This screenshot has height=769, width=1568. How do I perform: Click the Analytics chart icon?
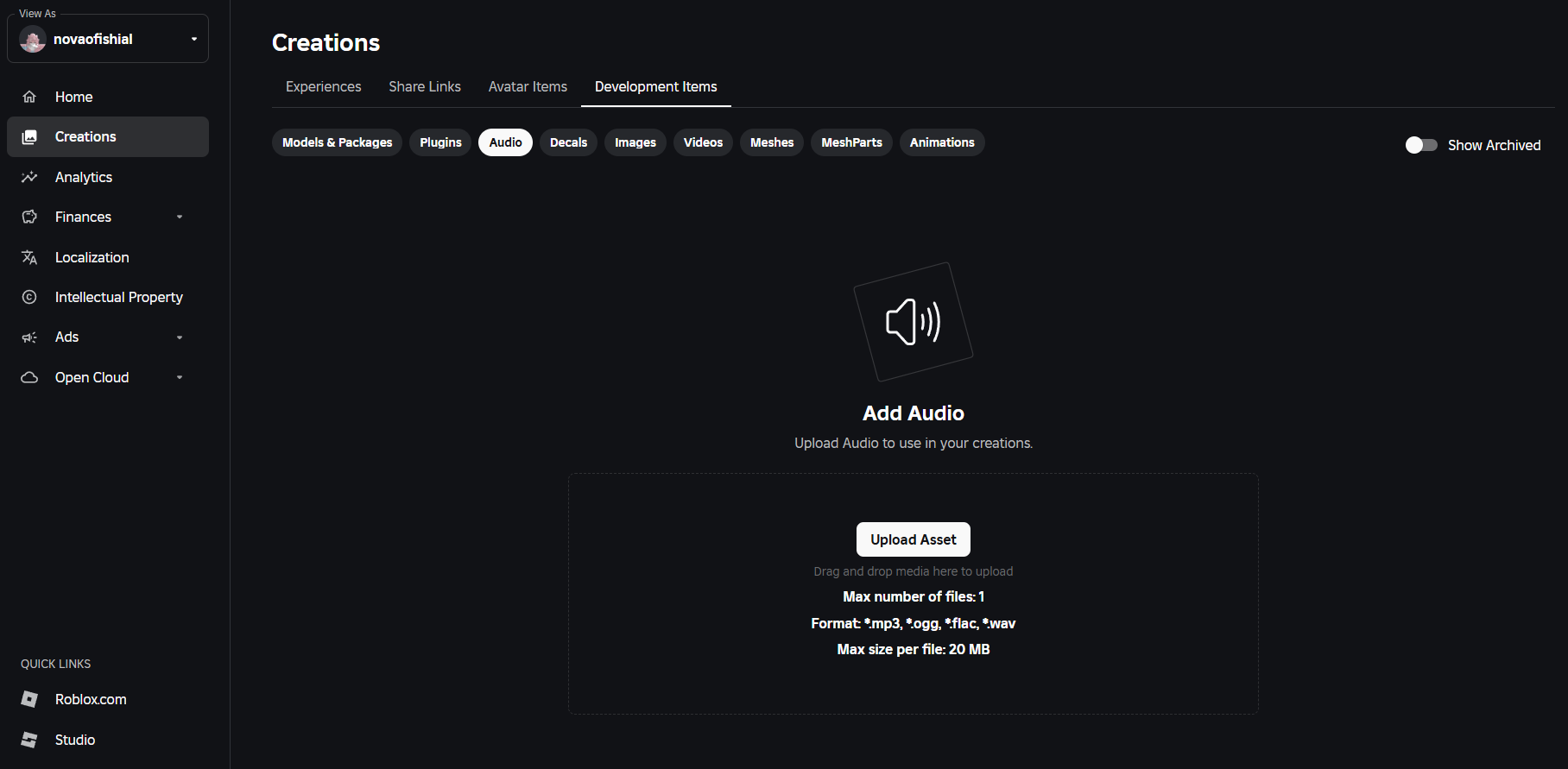[29, 177]
